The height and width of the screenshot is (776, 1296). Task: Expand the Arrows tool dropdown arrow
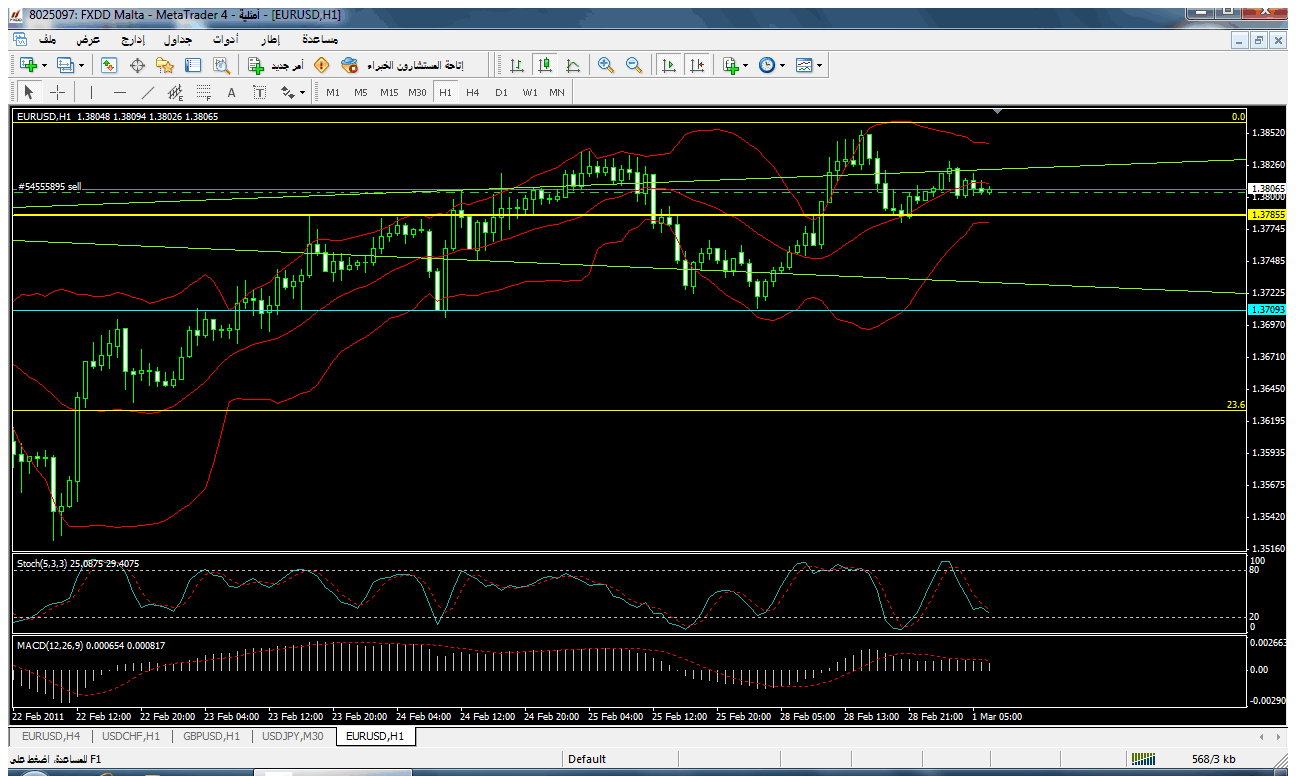click(x=303, y=92)
